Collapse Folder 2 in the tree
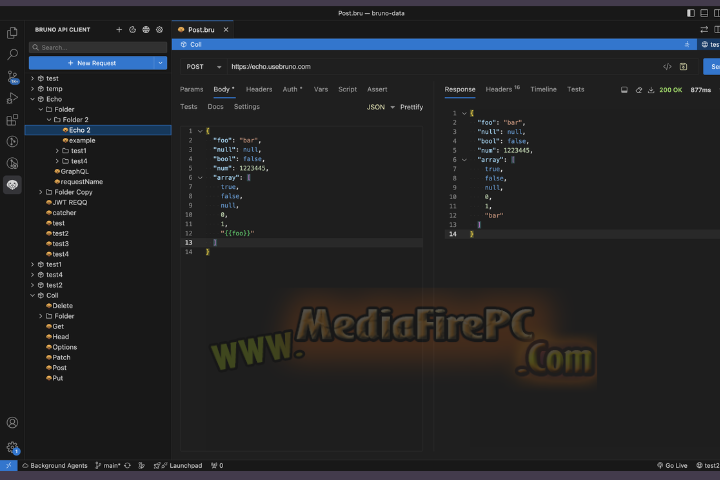Image resolution: width=720 pixels, height=480 pixels. (x=49, y=119)
